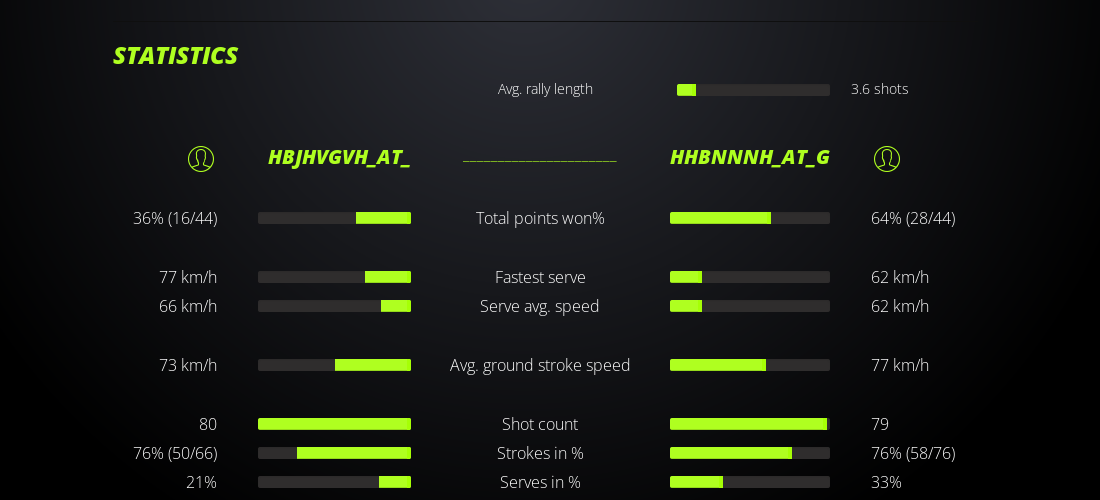Viewport: 1100px width, 500px height.
Task: Click the Avg. rally length progress bar
Action: pyautogui.click(x=753, y=90)
